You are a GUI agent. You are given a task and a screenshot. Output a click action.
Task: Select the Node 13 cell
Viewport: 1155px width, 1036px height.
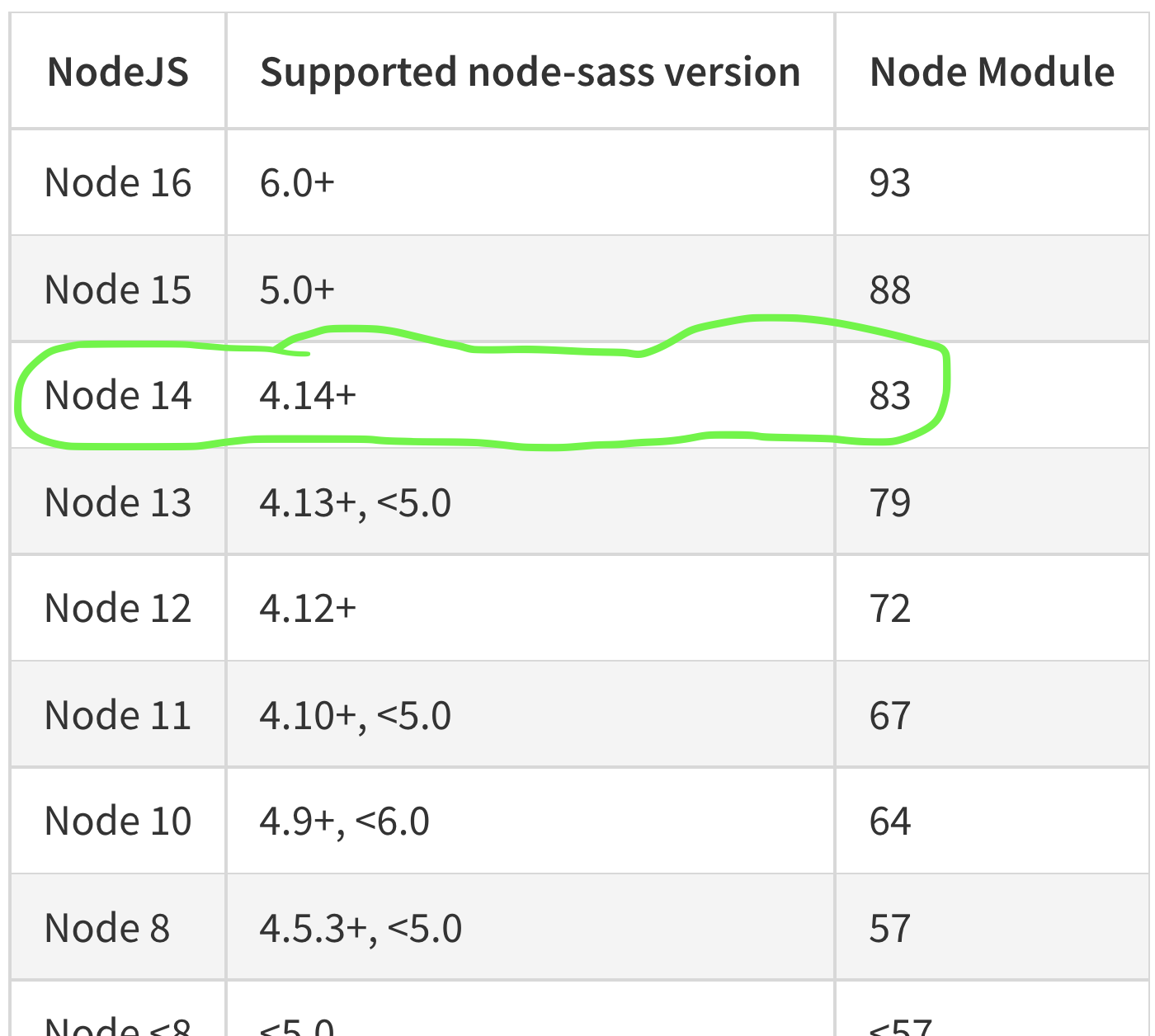click(x=118, y=502)
